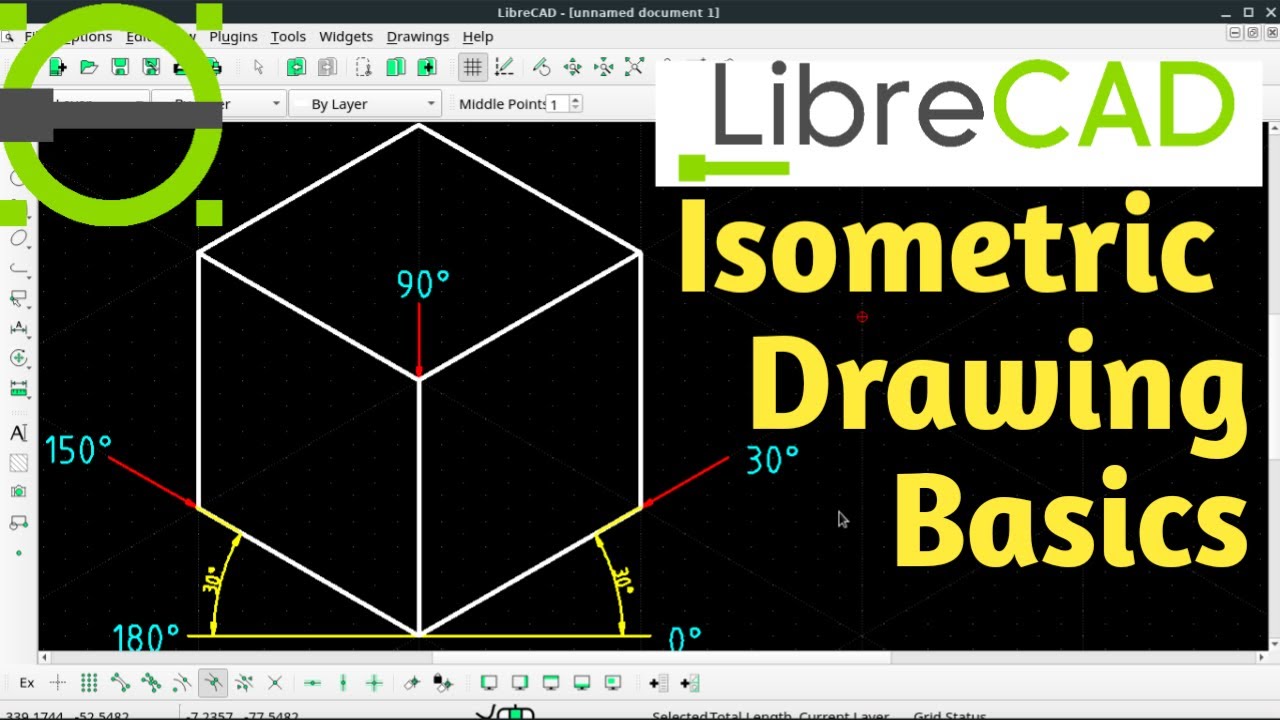Select the Text tool in left toolbar
The width and height of the screenshot is (1280, 720).
point(18,433)
